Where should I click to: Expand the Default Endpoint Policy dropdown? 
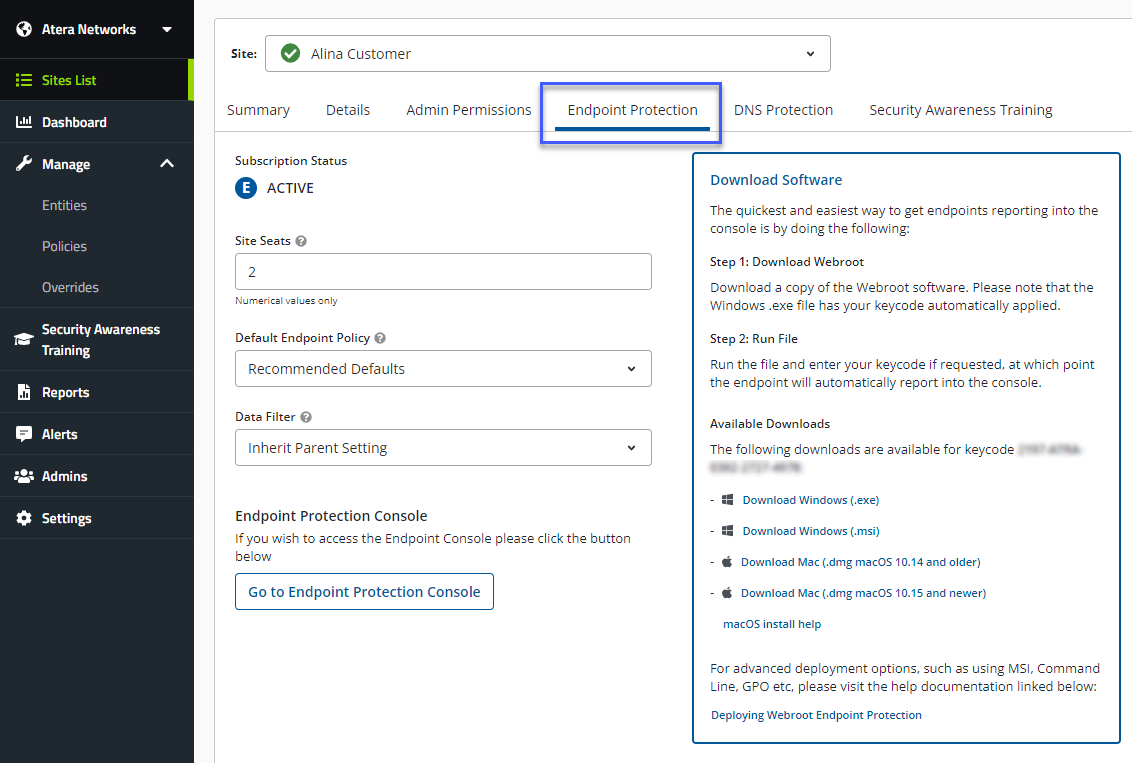tap(443, 368)
